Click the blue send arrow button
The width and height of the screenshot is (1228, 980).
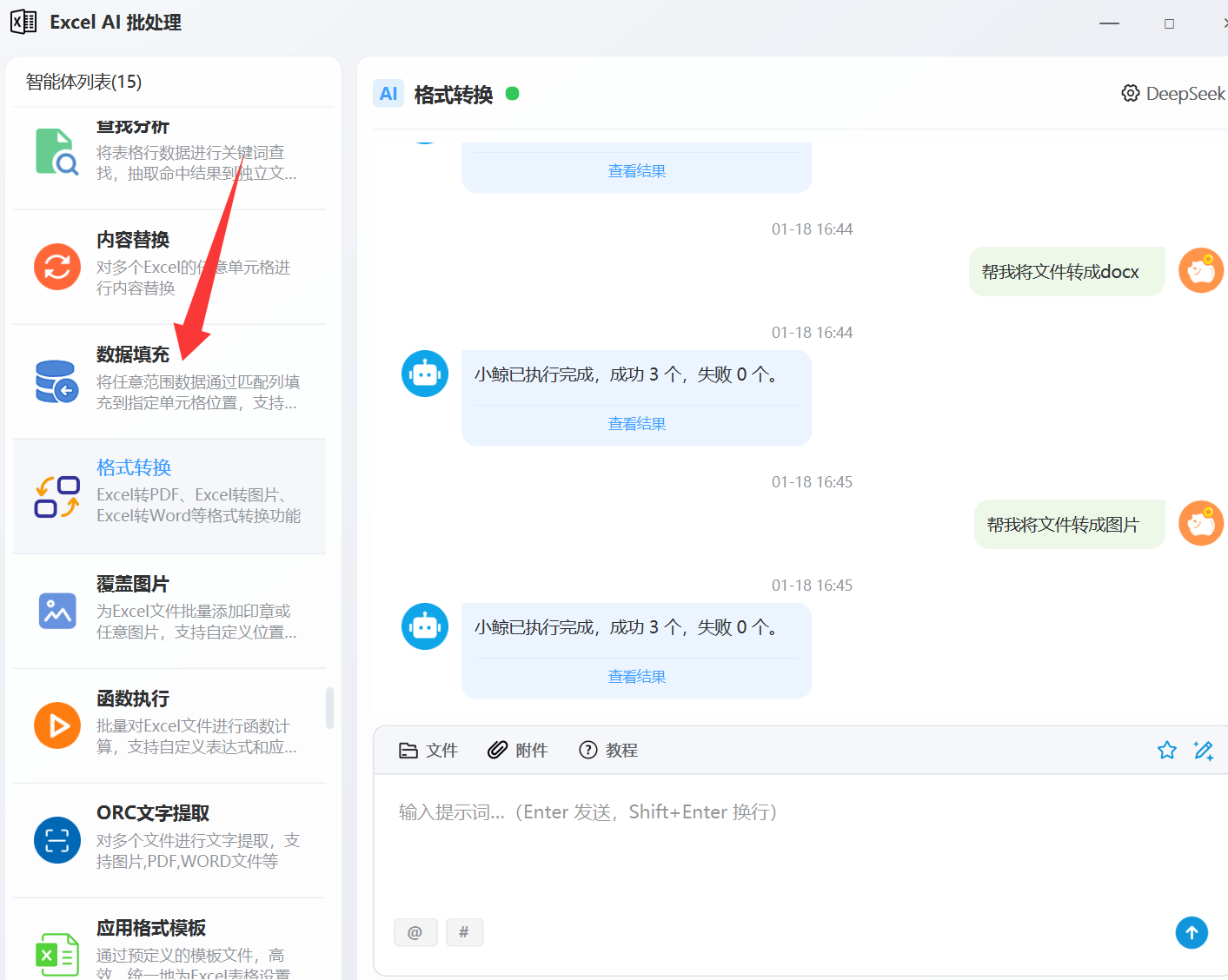1191,932
